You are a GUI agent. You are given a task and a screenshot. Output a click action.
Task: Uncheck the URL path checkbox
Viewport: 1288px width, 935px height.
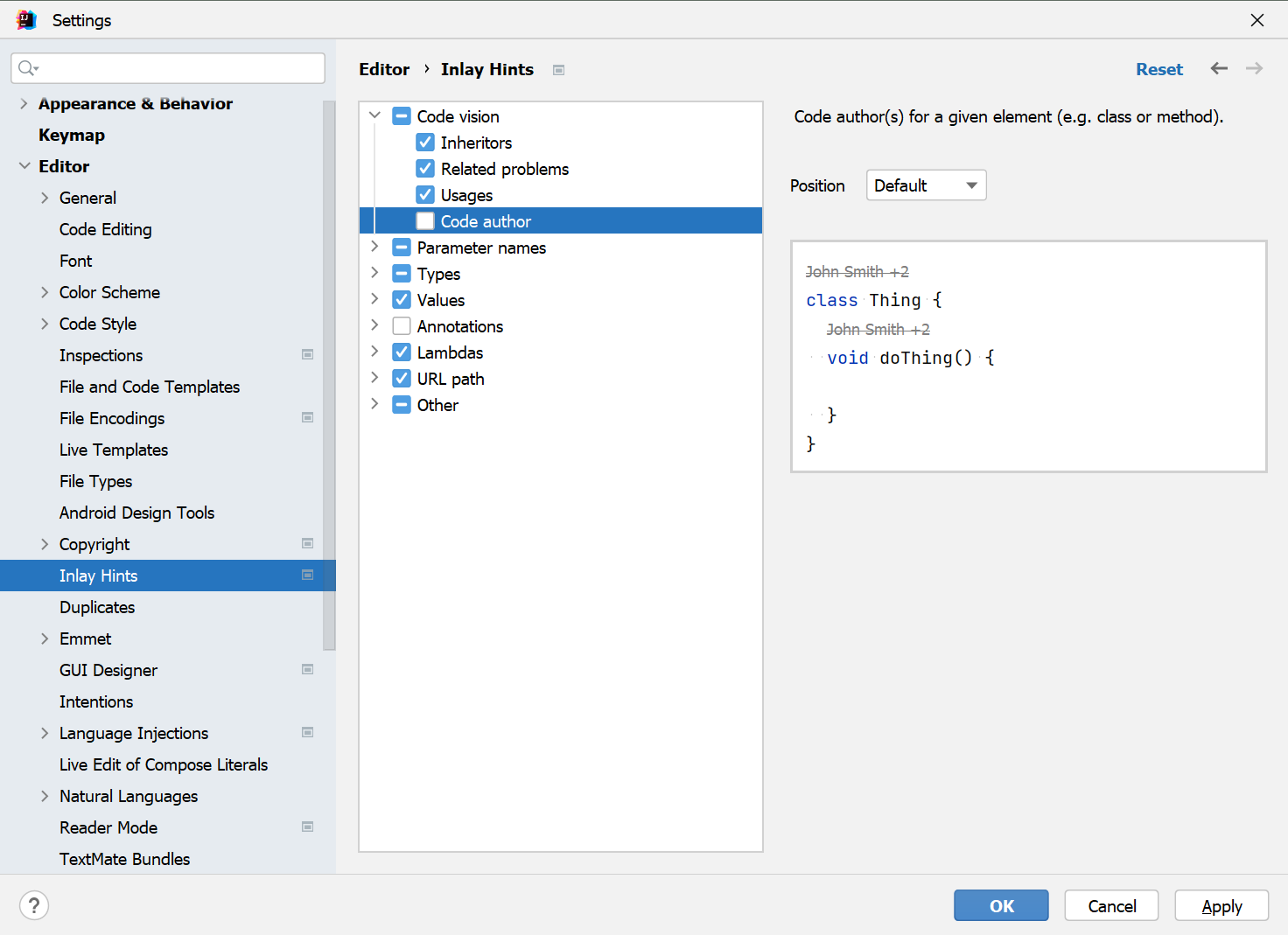(402, 378)
